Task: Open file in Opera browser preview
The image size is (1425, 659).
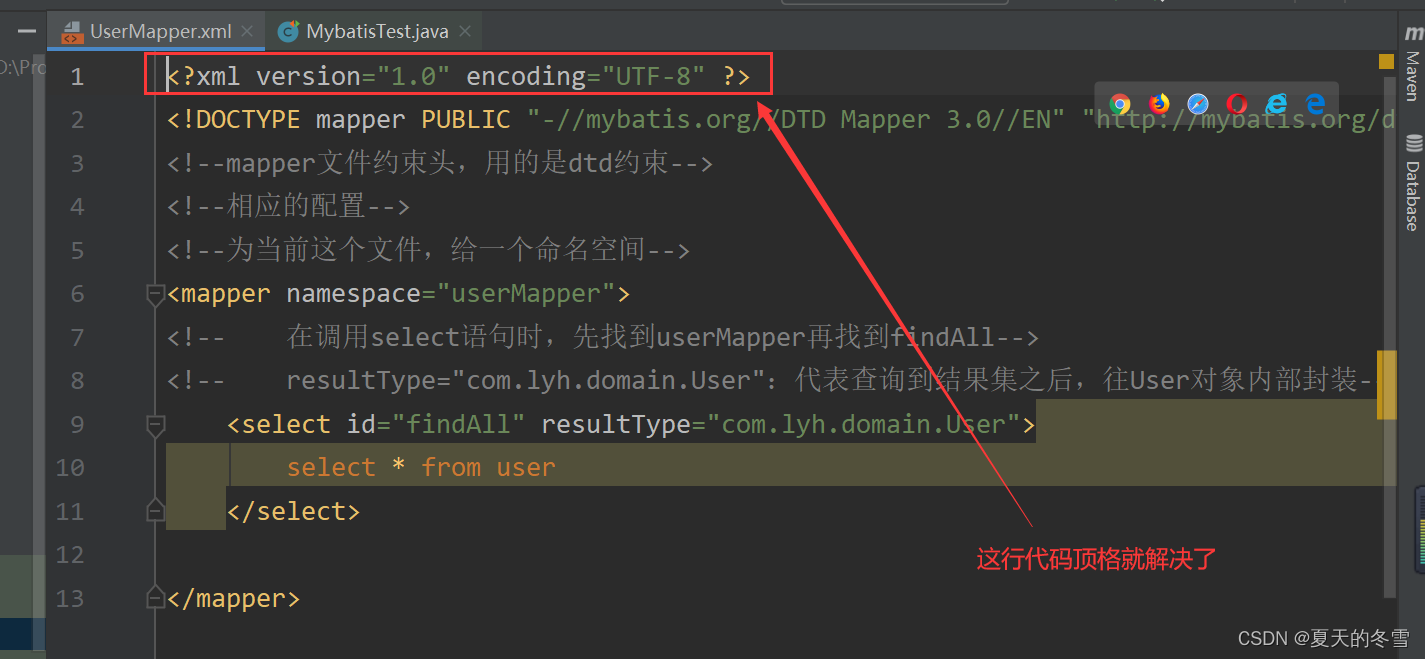Action: (x=1237, y=103)
